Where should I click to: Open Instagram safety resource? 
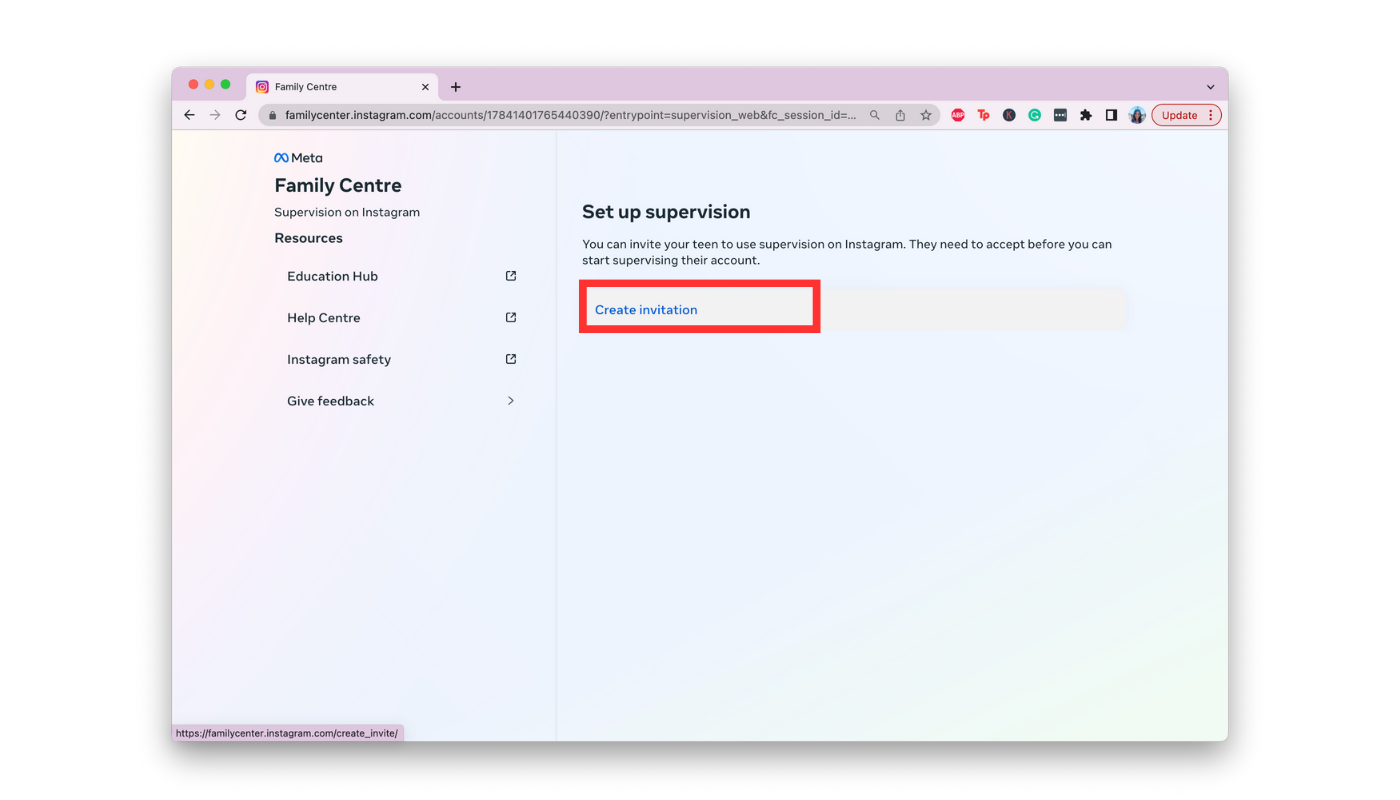(x=401, y=359)
